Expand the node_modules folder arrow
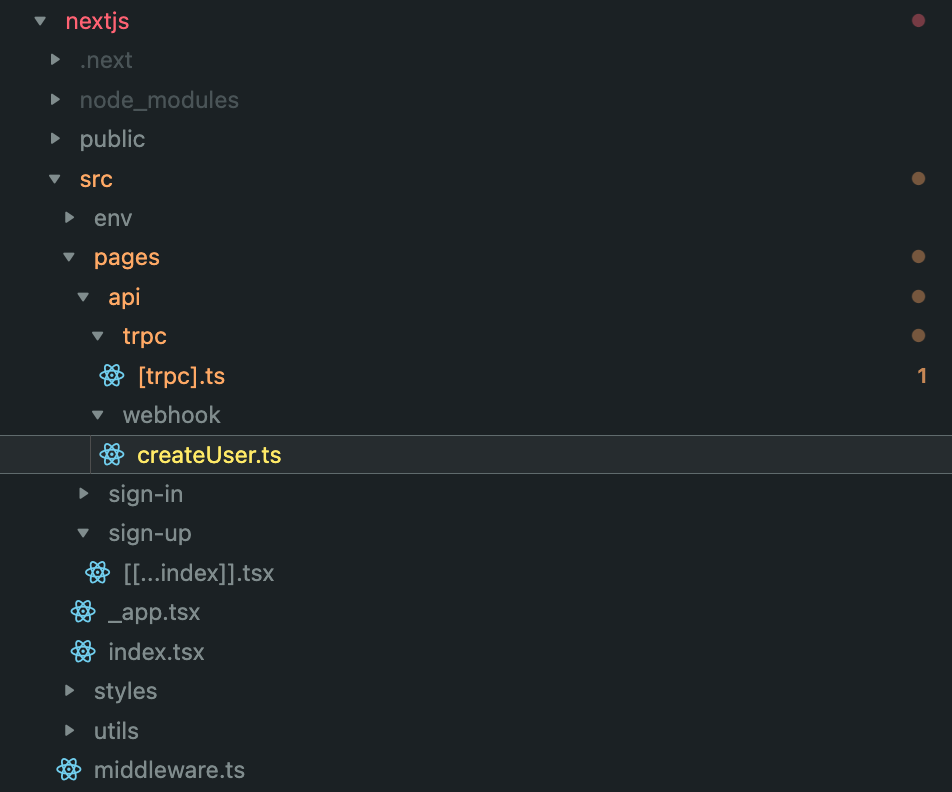Viewport: 952px width, 792px height. point(55,100)
